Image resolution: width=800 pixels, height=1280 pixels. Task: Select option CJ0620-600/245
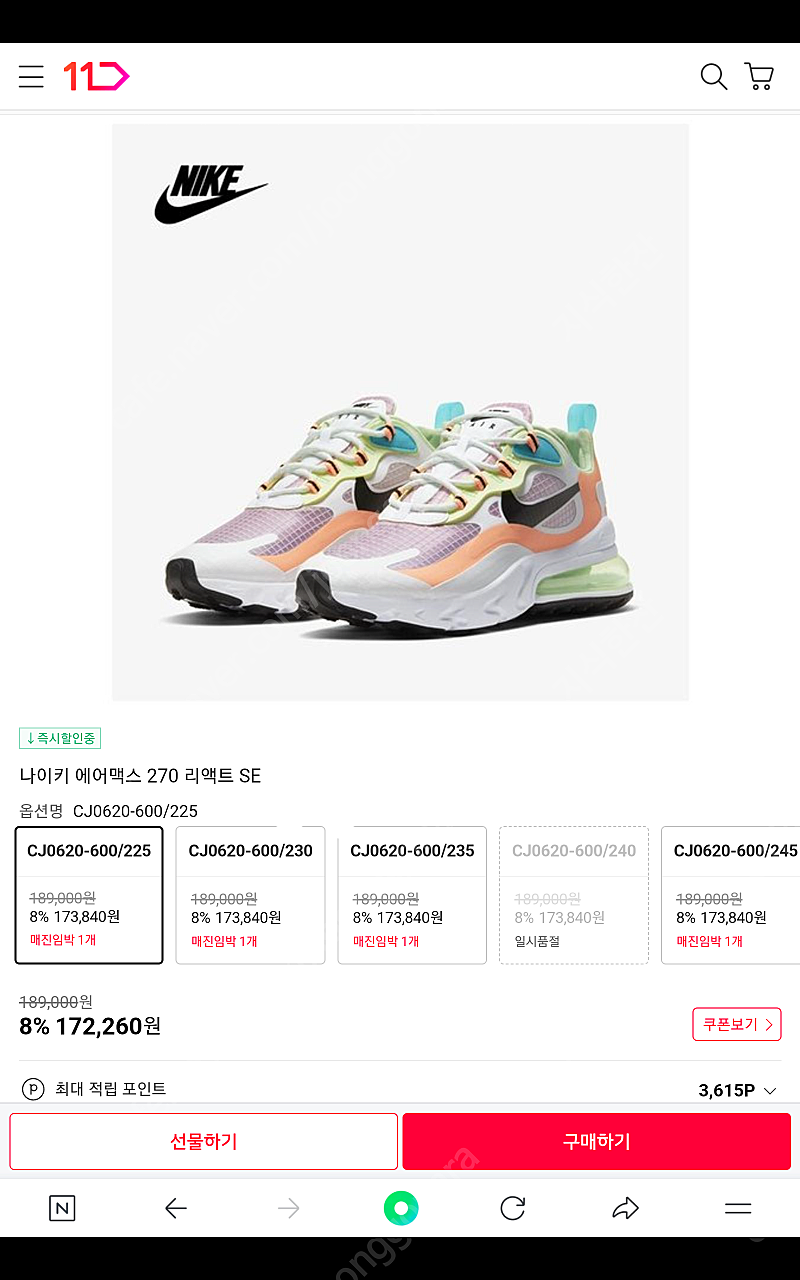click(x=731, y=895)
